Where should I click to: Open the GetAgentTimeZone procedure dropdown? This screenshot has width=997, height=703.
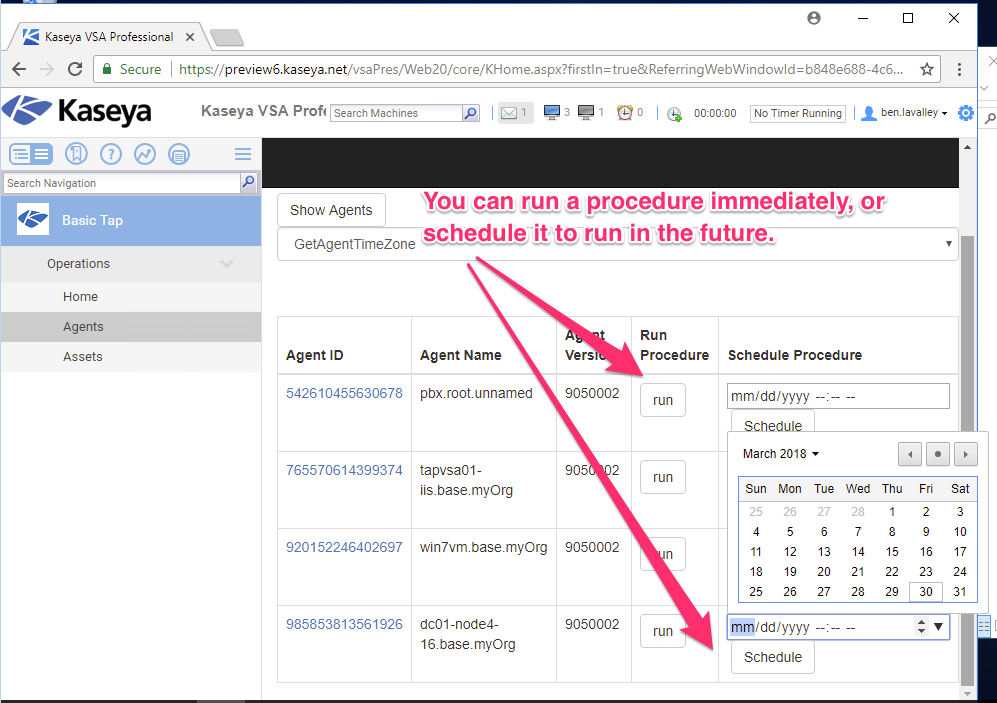pyautogui.click(x=617, y=244)
